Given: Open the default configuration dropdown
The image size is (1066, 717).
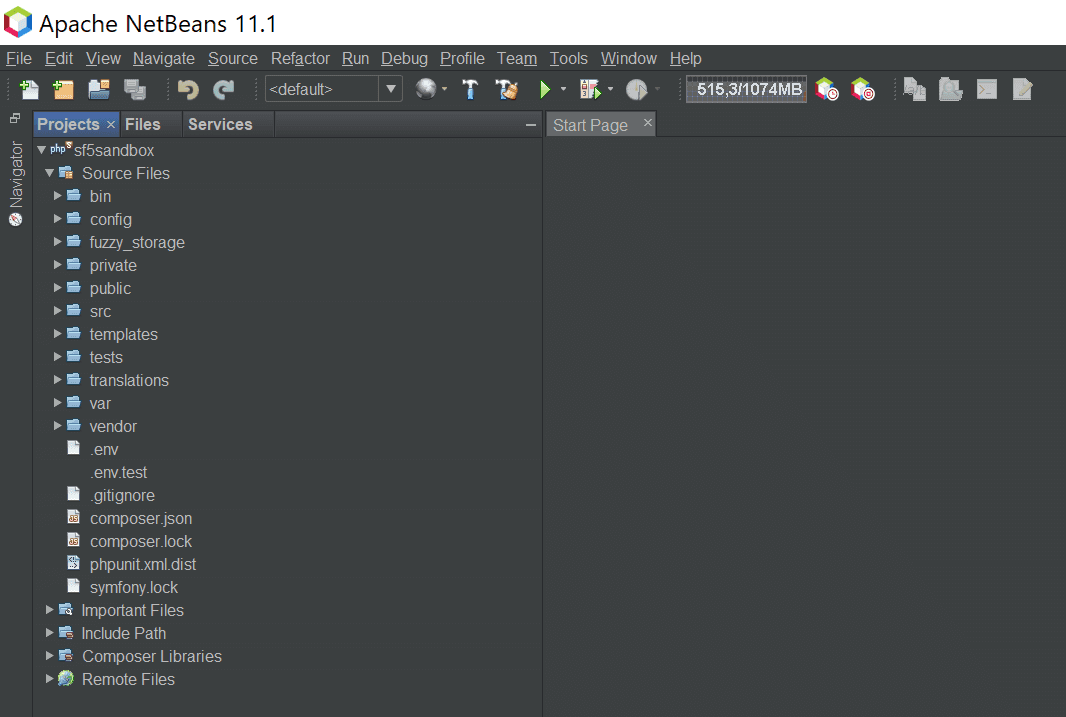Looking at the screenshot, I should (x=391, y=89).
